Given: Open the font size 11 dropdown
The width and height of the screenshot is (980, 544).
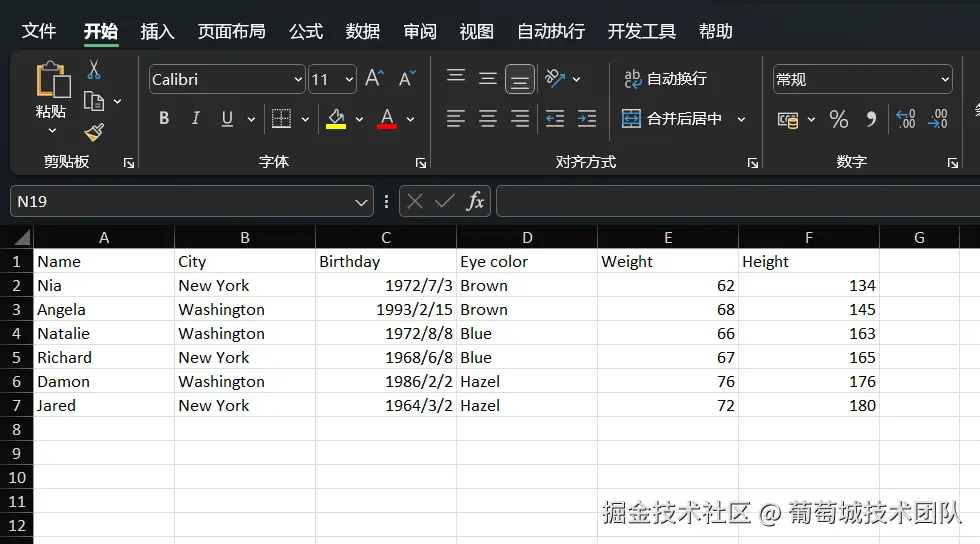Looking at the screenshot, I should pos(349,79).
